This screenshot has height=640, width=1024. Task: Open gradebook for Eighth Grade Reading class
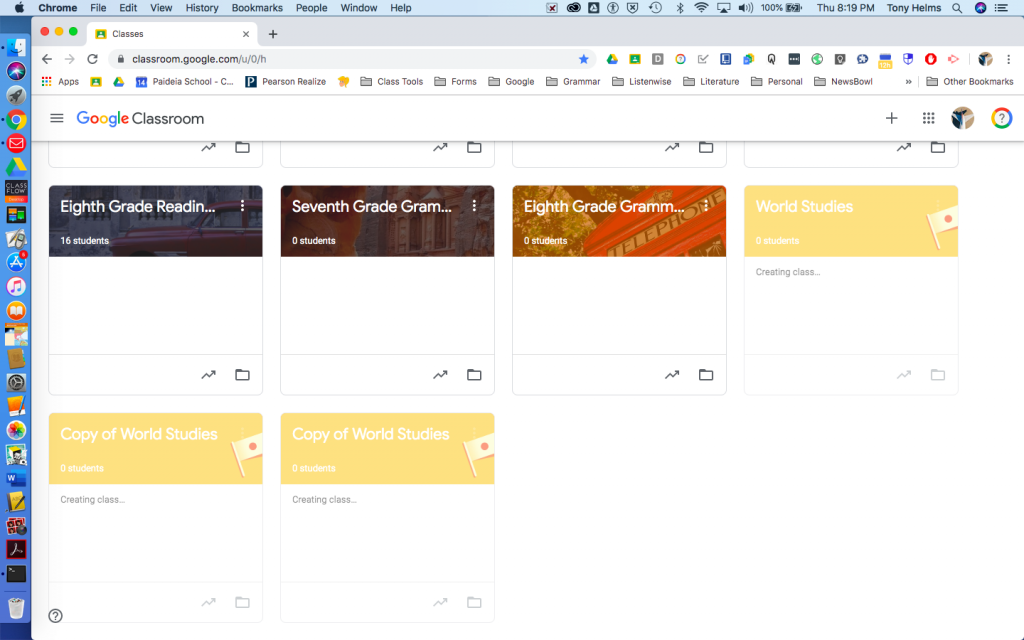pos(209,374)
